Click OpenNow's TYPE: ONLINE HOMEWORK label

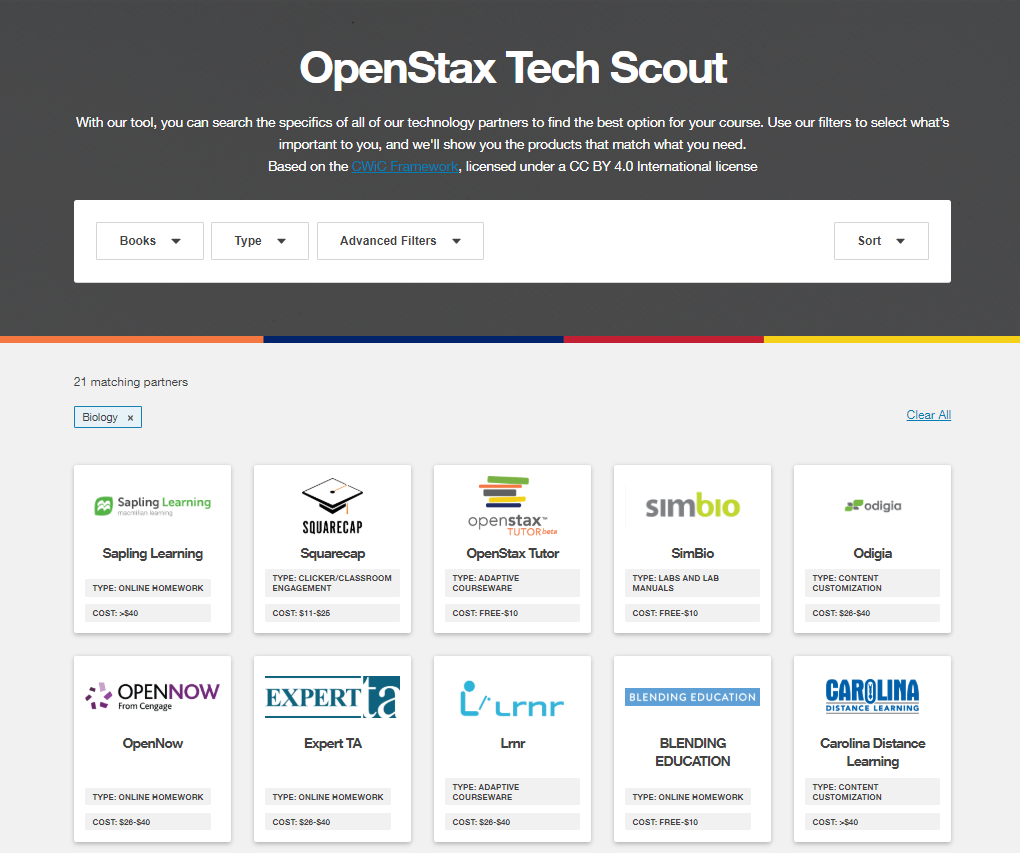click(x=148, y=797)
